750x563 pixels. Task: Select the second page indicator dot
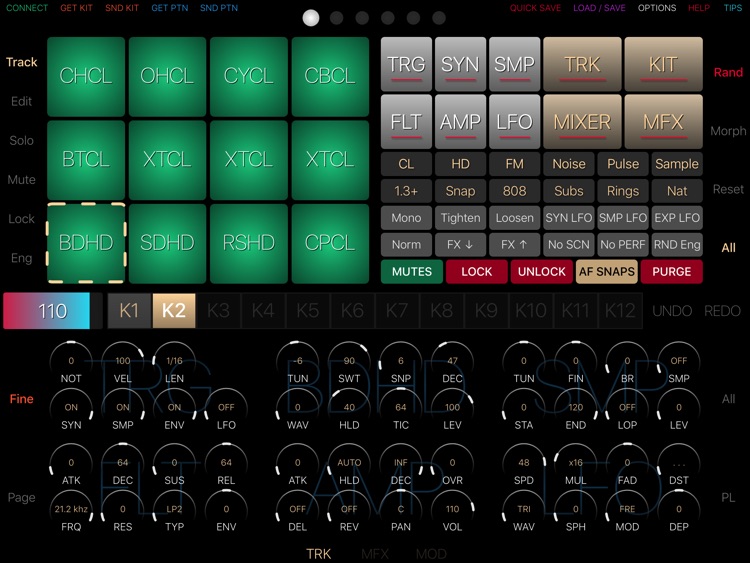click(336, 18)
